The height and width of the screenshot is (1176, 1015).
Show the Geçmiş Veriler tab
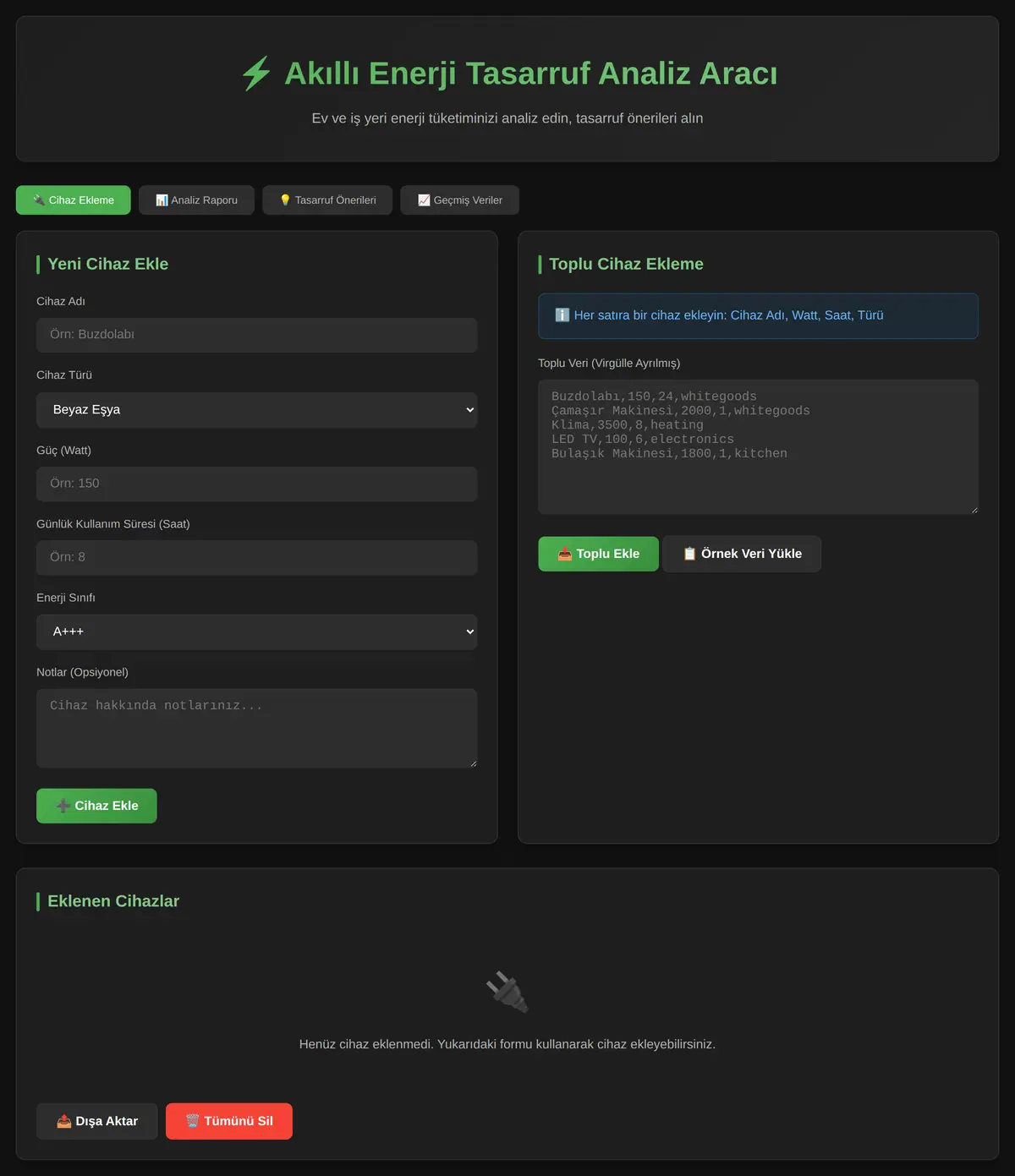click(459, 200)
